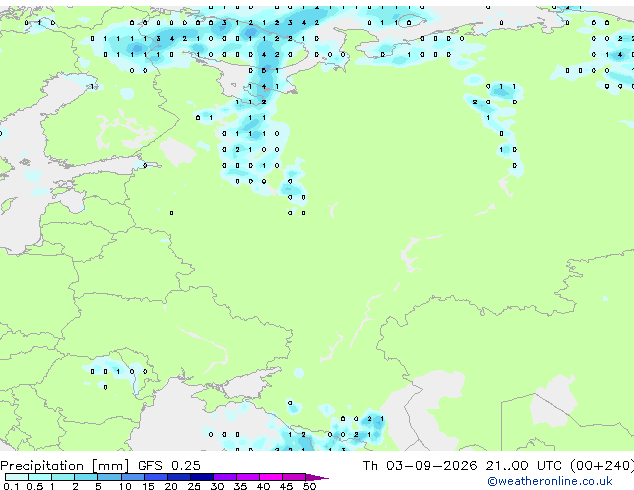
Task: Click the "50" legend scale label
Action: [309, 486]
